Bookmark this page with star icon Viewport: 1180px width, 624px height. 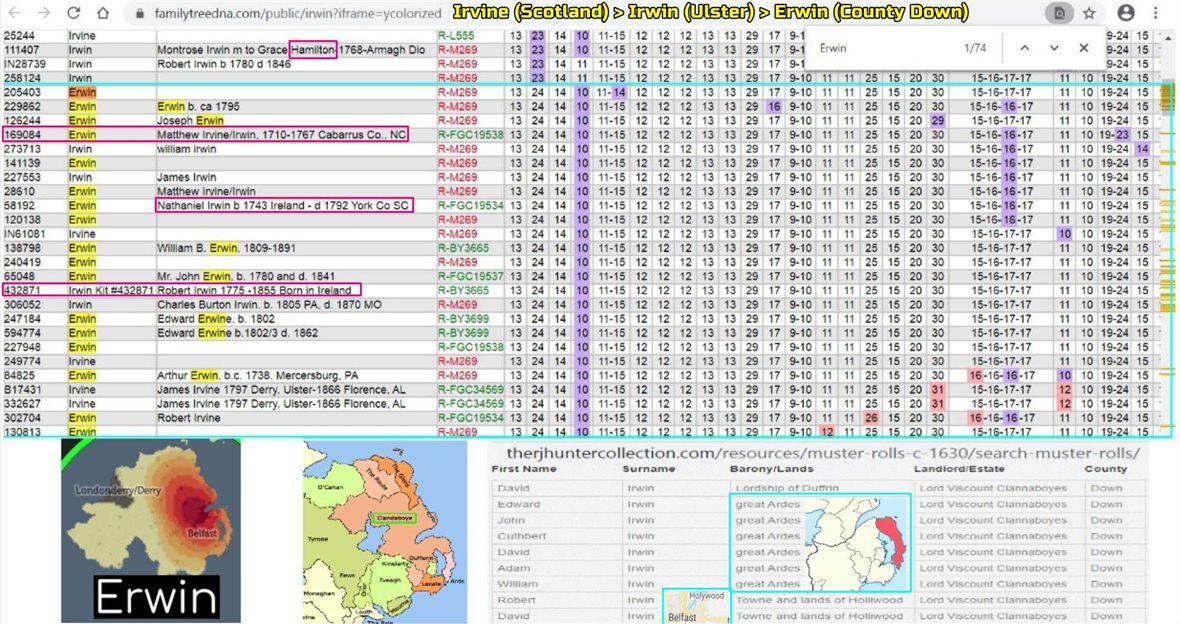pos(1089,14)
